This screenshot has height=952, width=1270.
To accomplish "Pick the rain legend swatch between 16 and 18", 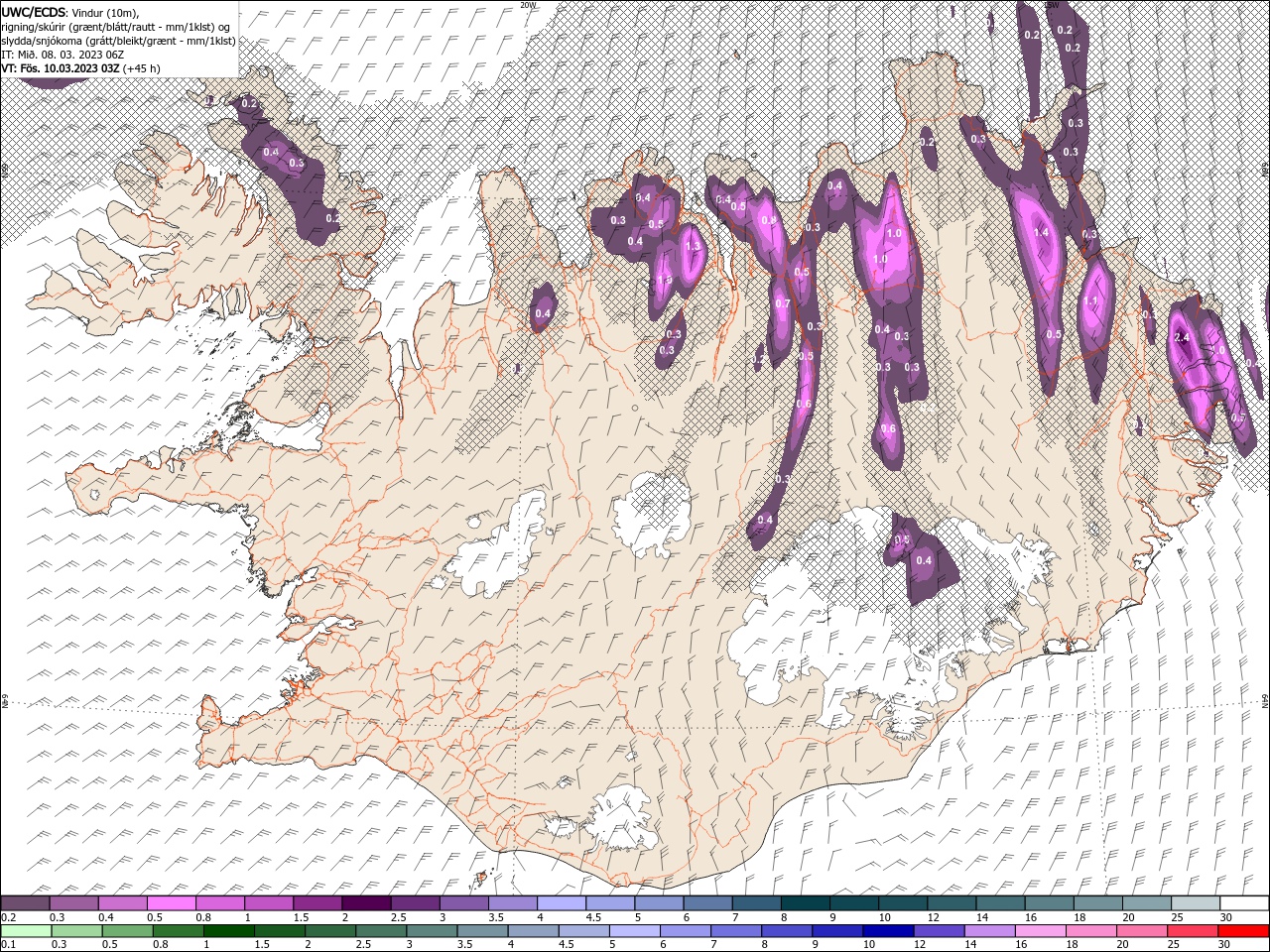I will pos(1041,931).
